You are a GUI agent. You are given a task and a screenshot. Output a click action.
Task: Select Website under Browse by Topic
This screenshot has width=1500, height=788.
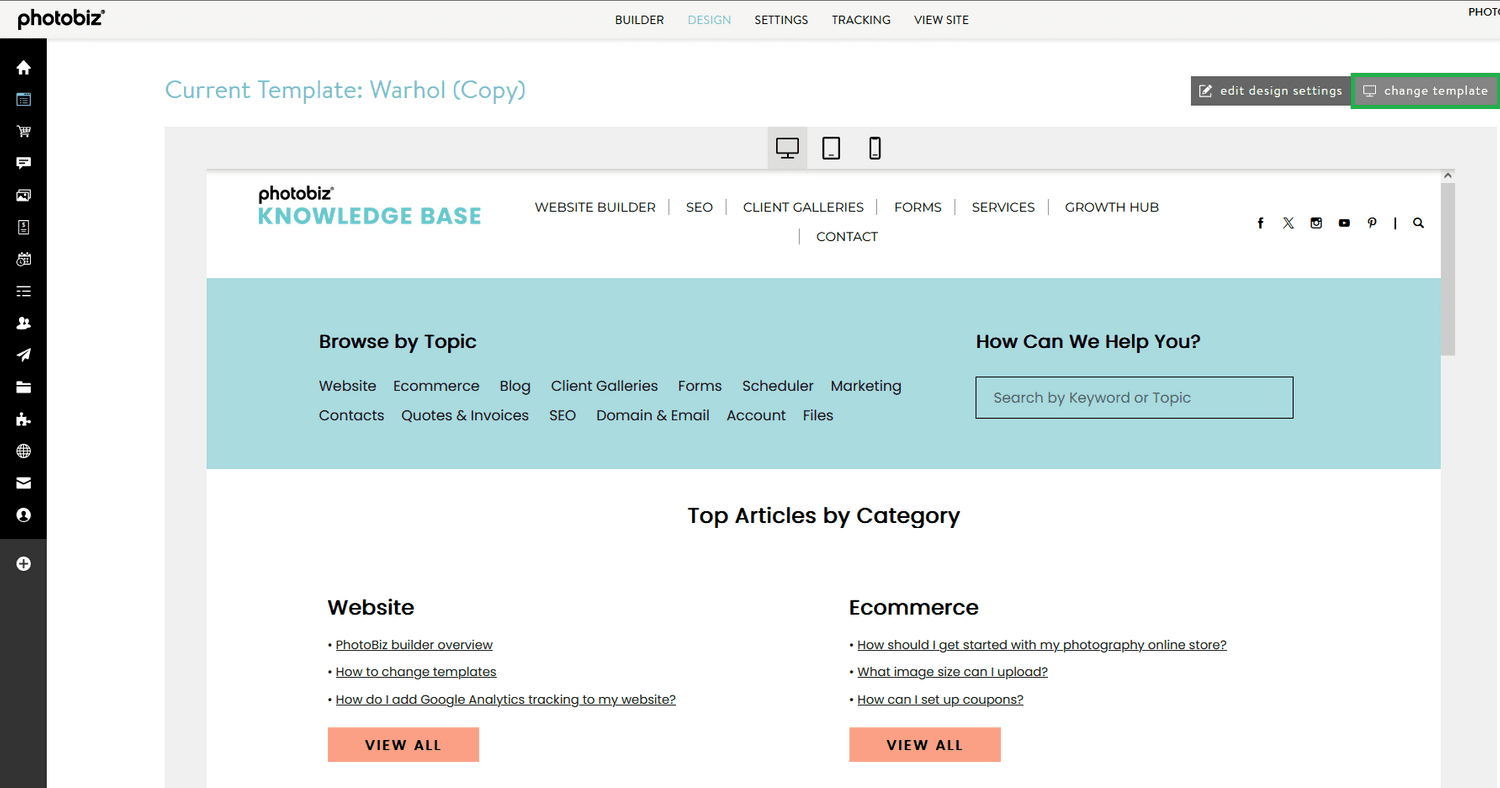(348, 386)
